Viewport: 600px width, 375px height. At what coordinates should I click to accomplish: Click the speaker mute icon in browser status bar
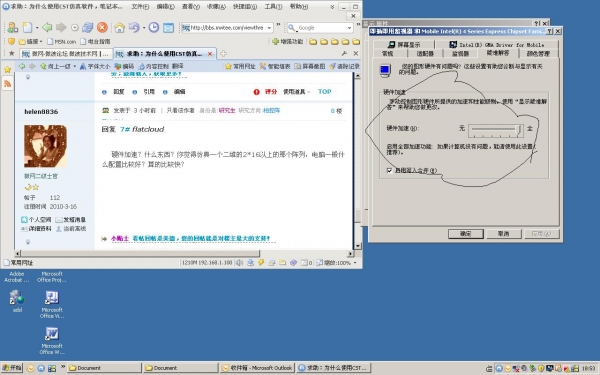(x=240, y=262)
